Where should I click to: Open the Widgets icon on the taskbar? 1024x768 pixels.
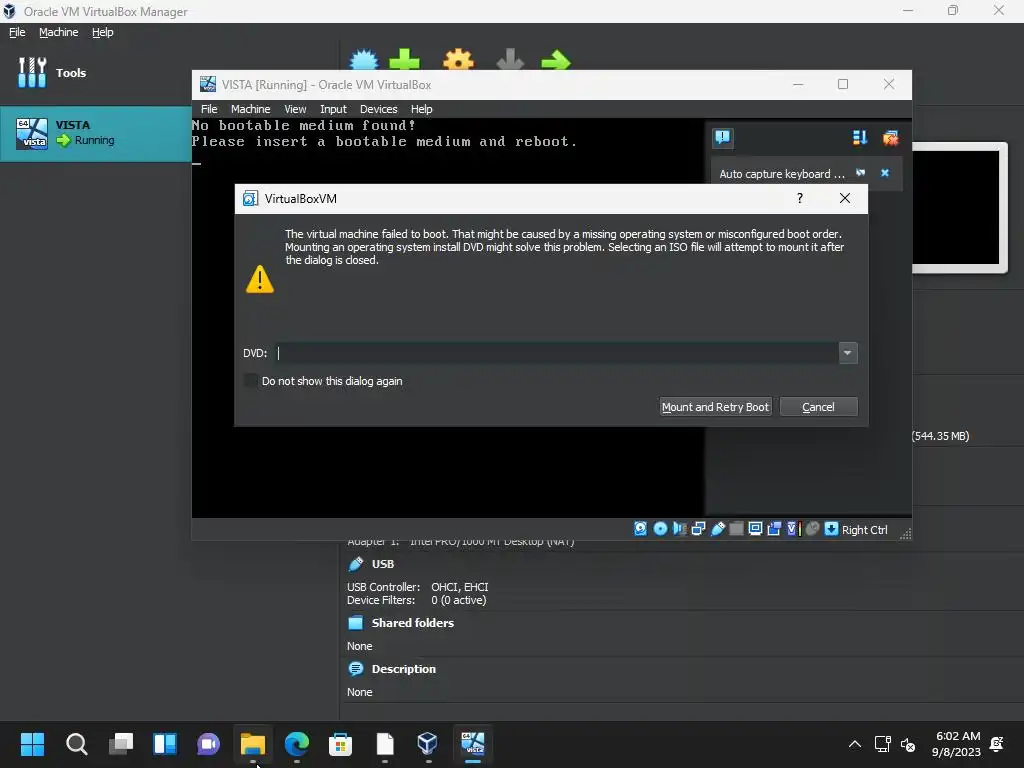(165, 744)
